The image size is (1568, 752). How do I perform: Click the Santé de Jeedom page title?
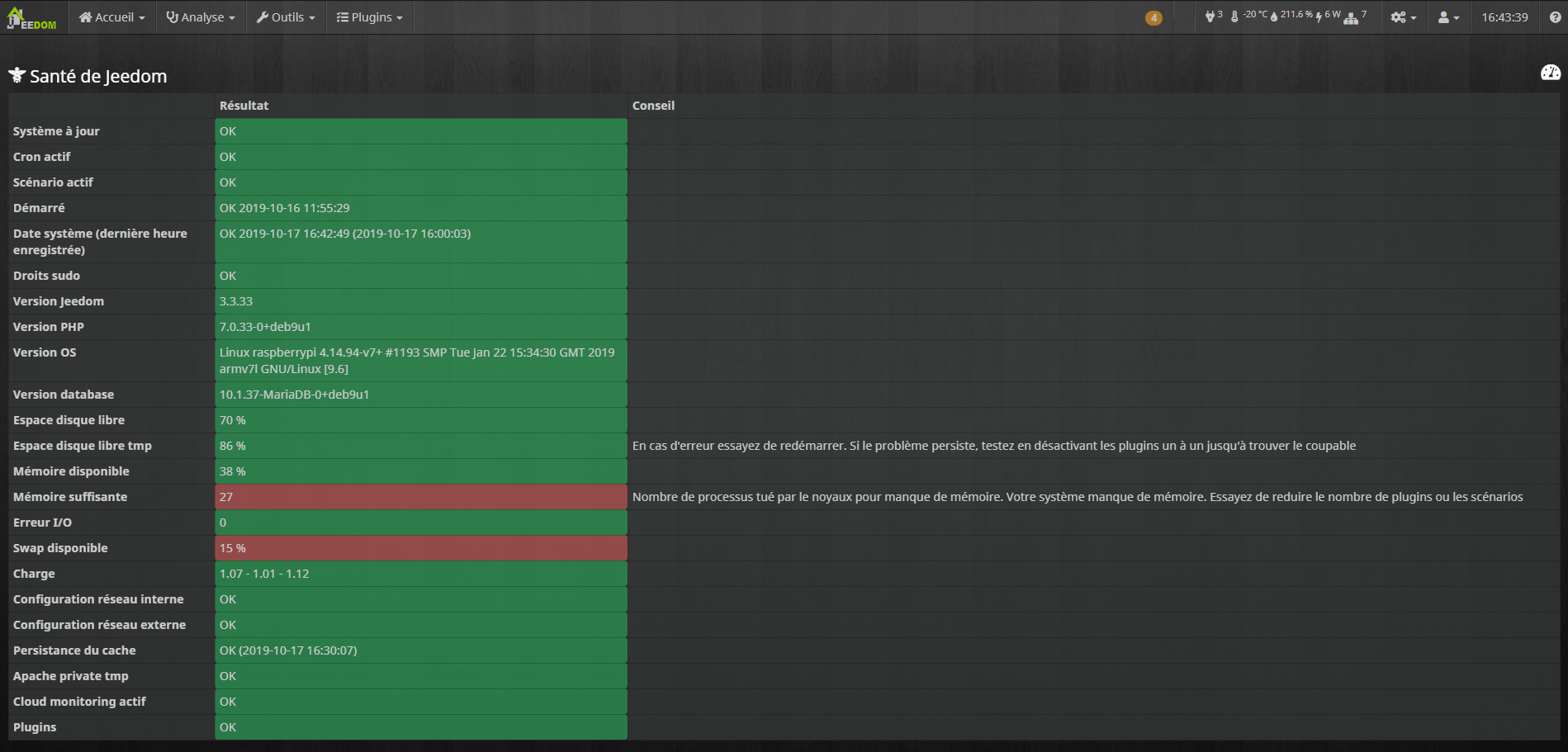[98, 76]
